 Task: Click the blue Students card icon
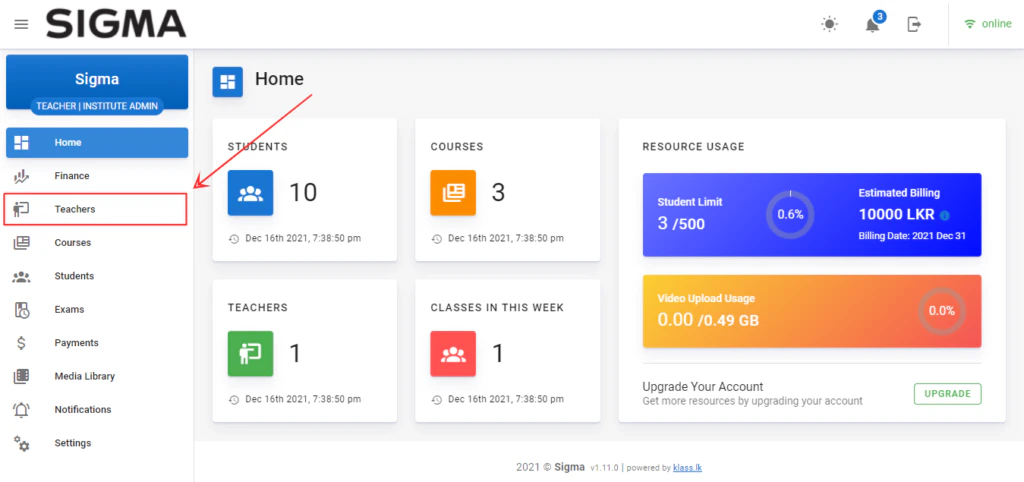[250, 193]
